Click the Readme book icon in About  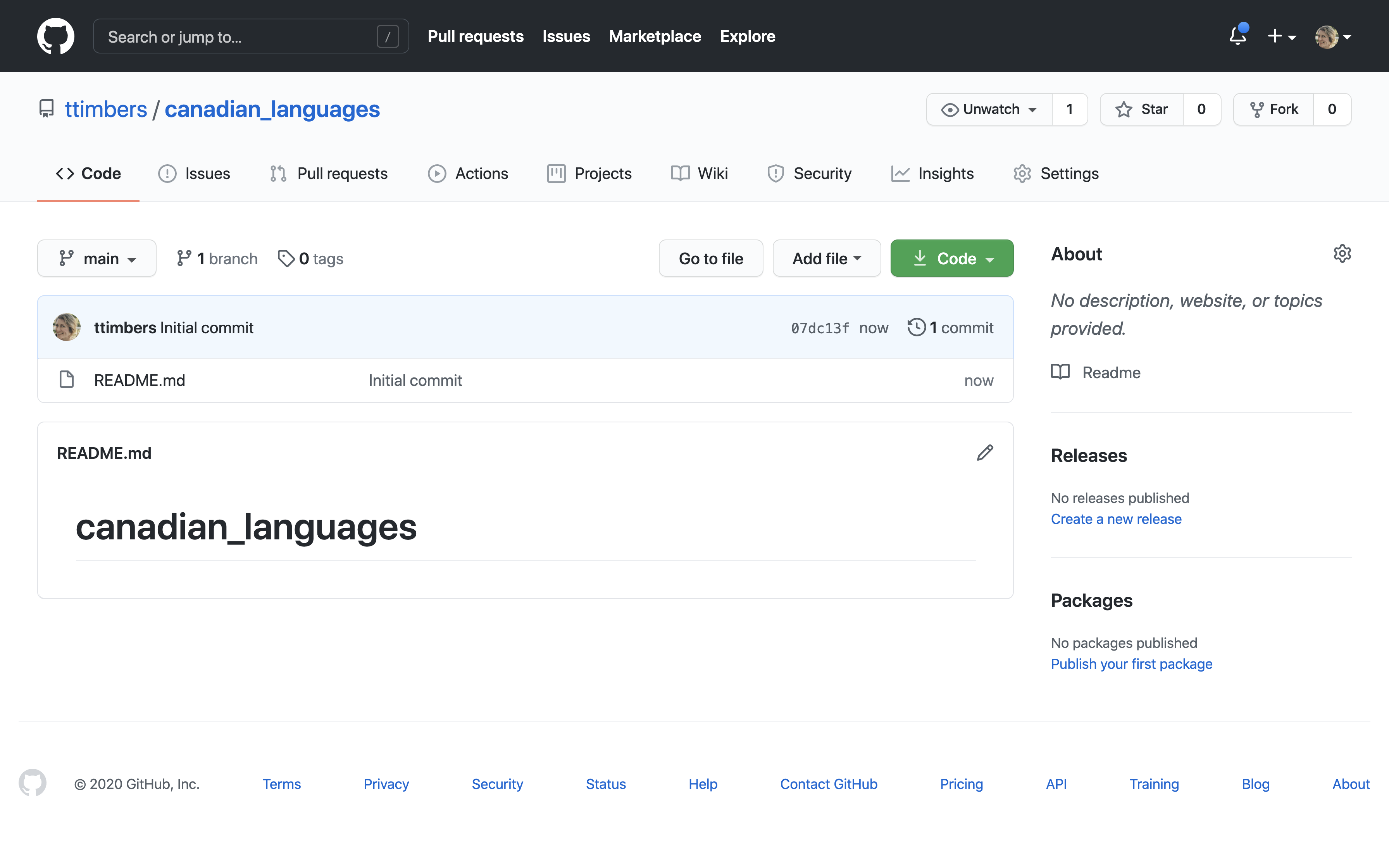[1060, 372]
